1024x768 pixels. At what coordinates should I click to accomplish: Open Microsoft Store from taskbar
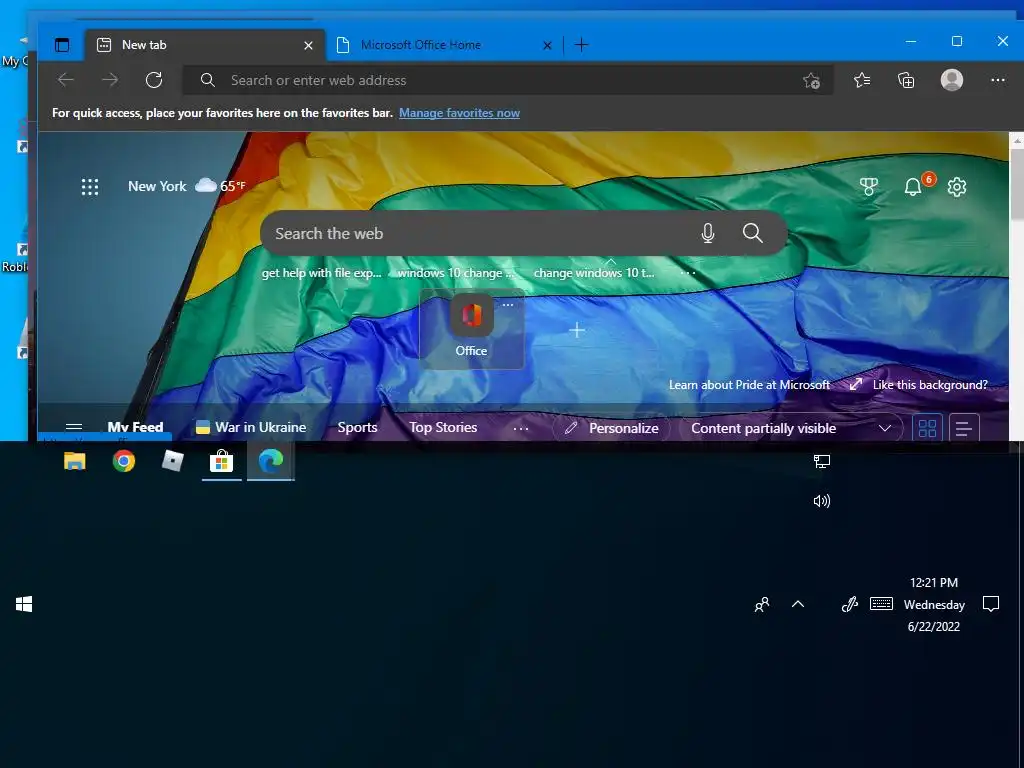click(x=221, y=462)
